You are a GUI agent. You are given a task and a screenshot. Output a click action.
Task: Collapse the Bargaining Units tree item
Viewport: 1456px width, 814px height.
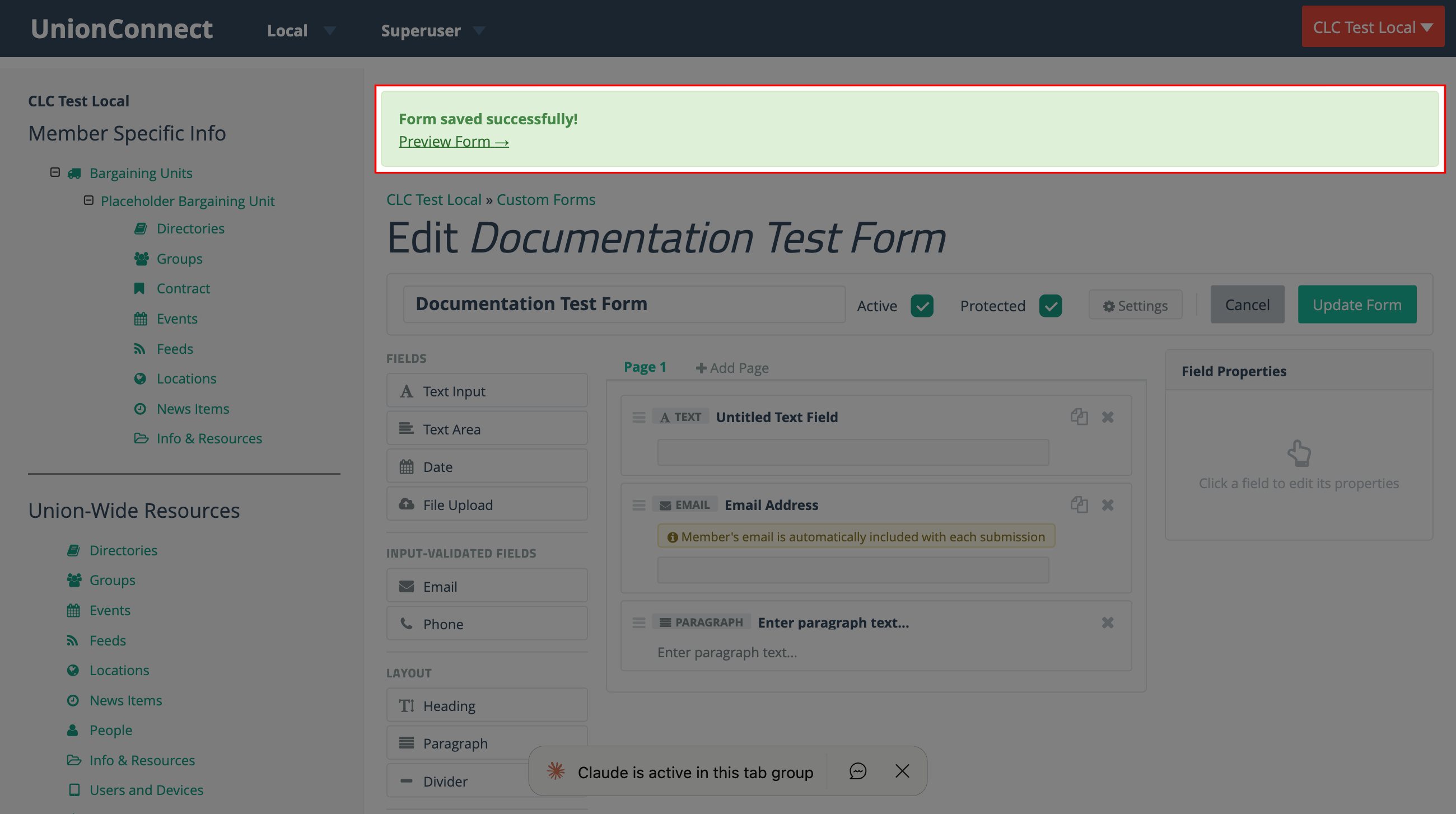point(55,172)
